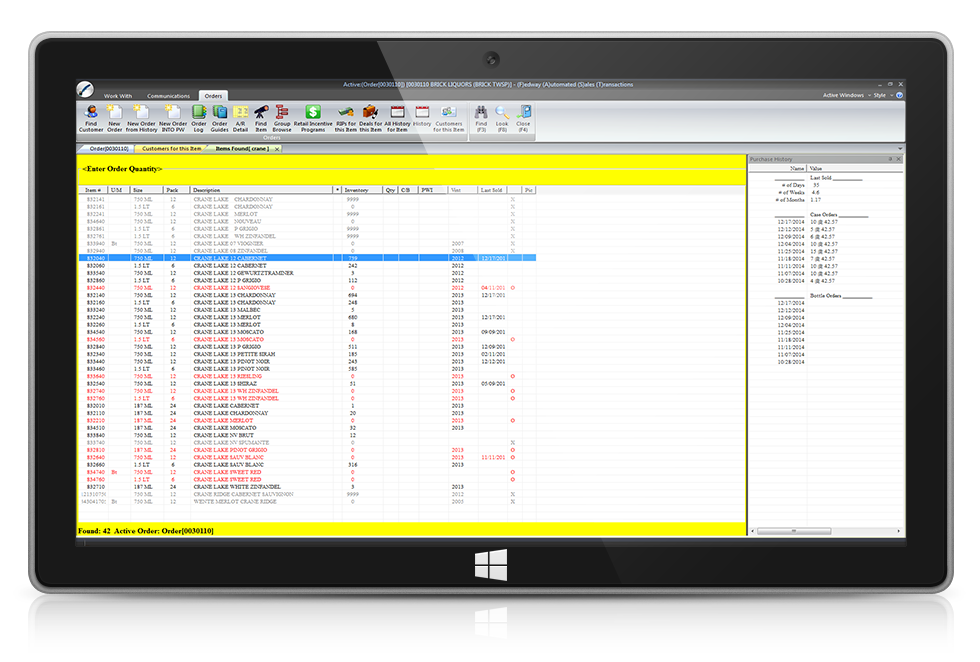980x662 pixels.
Task: Sort by the Last Sold column header
Action: point(492,189)
